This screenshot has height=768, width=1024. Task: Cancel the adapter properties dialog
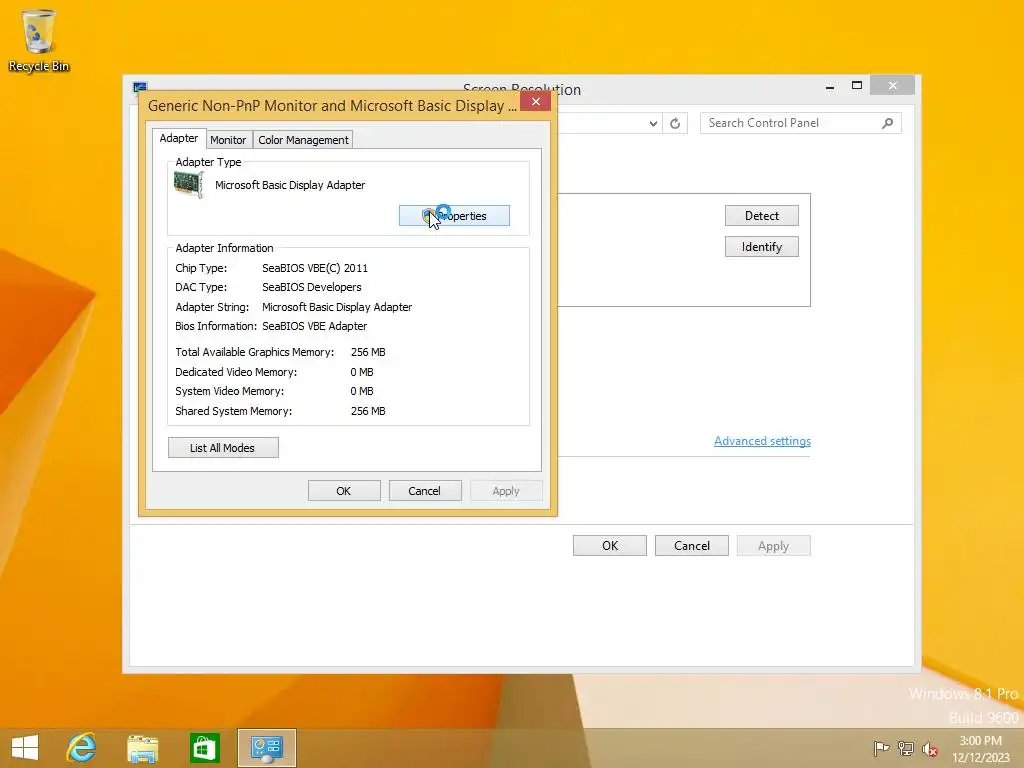(424, 490)
